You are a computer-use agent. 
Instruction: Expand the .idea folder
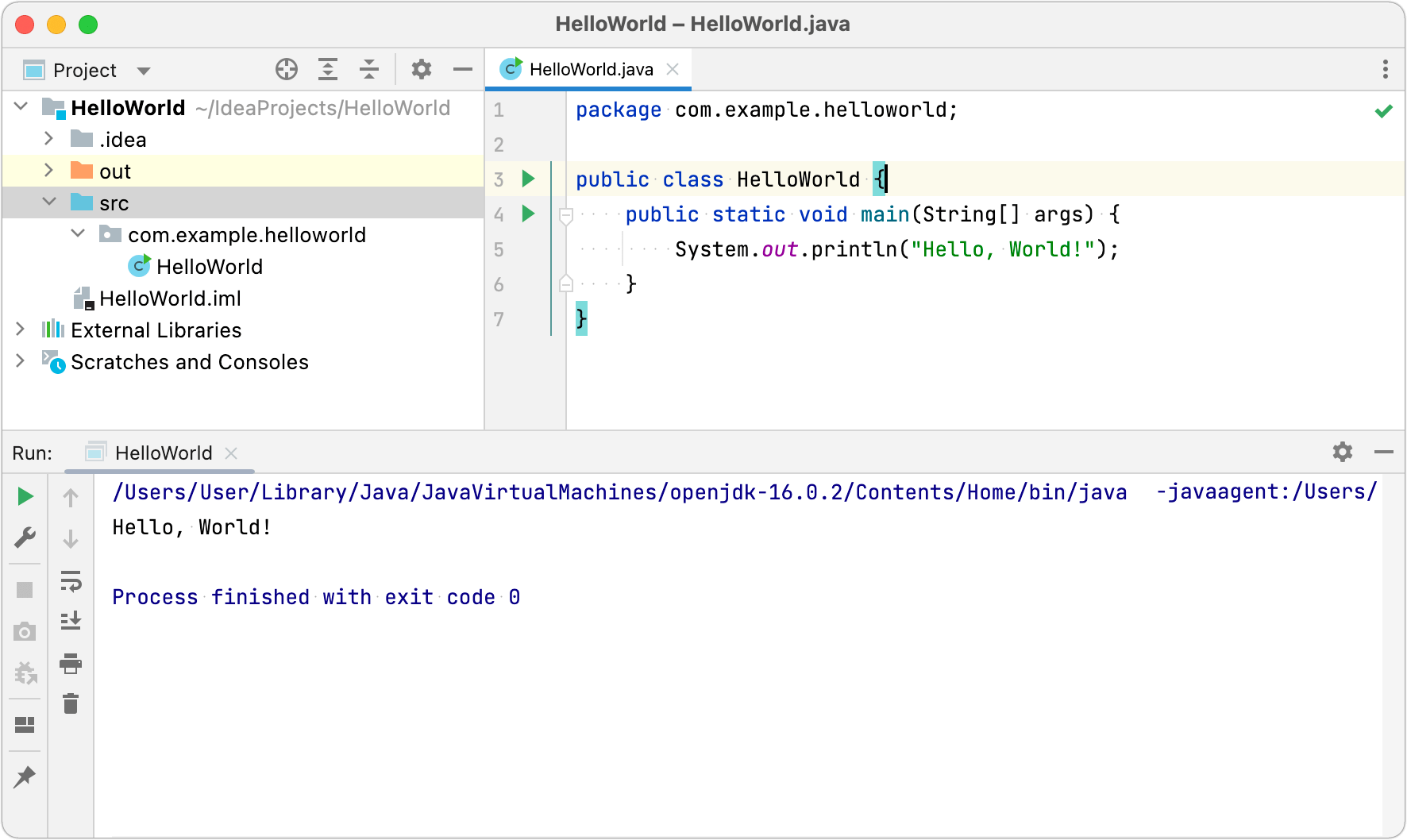(x=48, y=139)
